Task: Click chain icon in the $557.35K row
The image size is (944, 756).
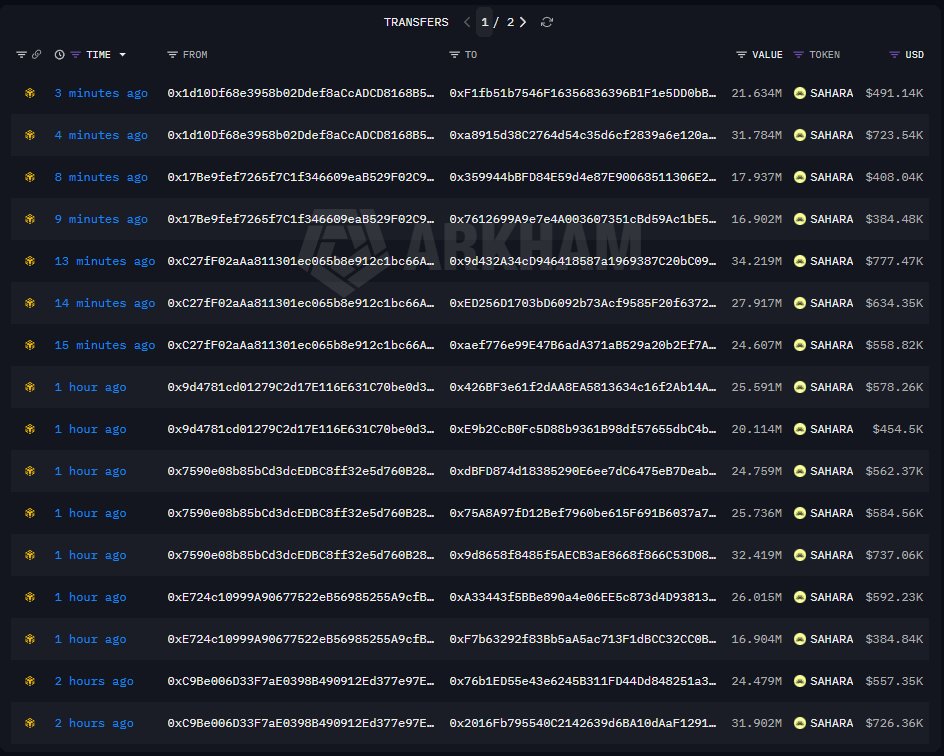Action: [x=30, y=681]
